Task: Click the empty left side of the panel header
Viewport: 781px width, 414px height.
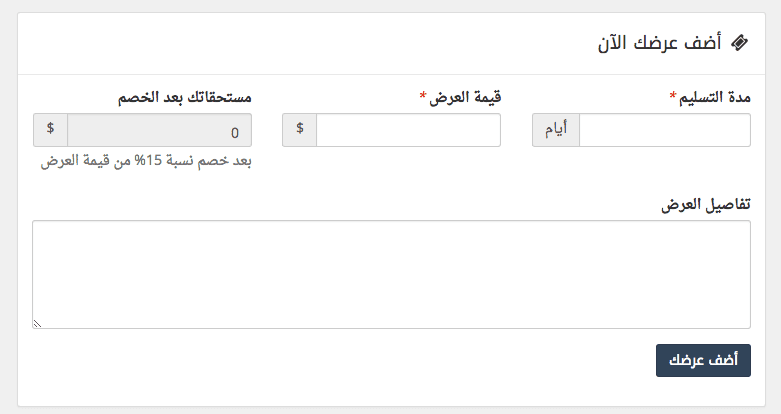Action: click(x=250, y=43)
